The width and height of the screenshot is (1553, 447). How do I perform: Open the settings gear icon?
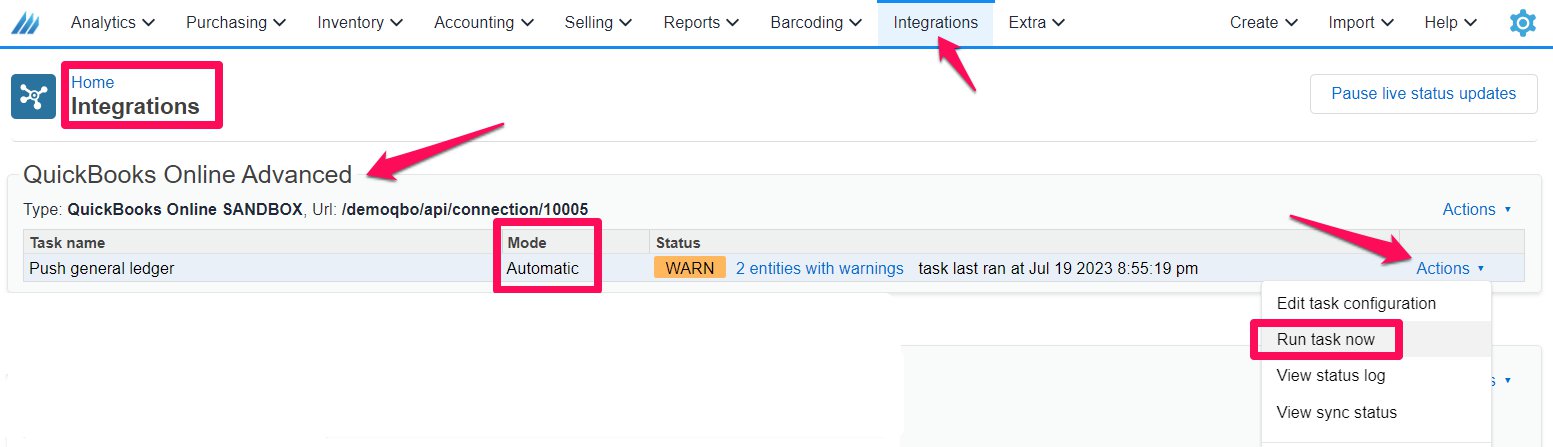click(1522, 23)
